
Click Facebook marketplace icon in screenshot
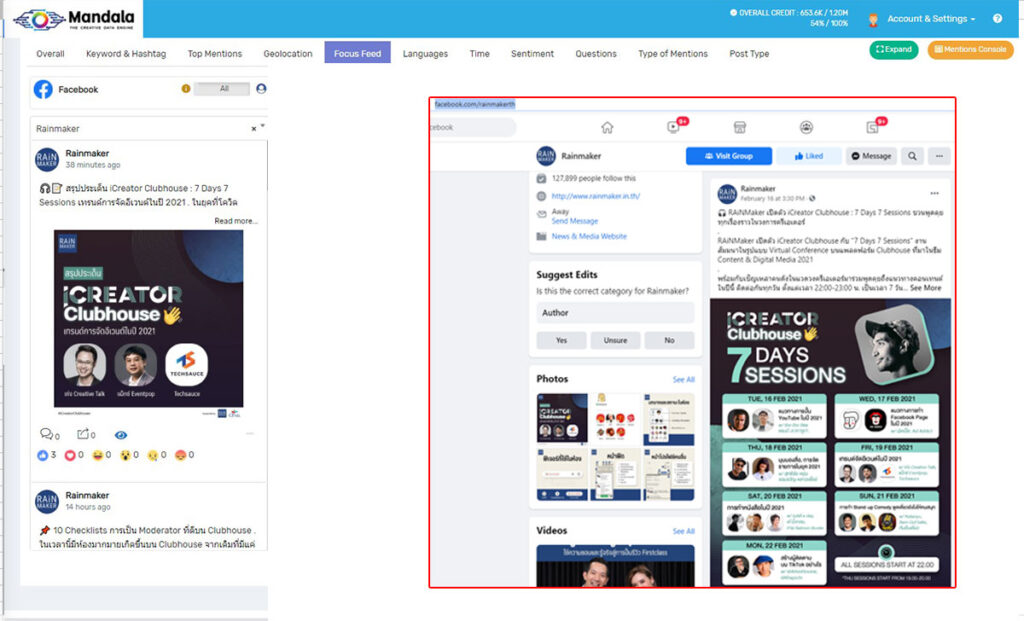[740, 127]
